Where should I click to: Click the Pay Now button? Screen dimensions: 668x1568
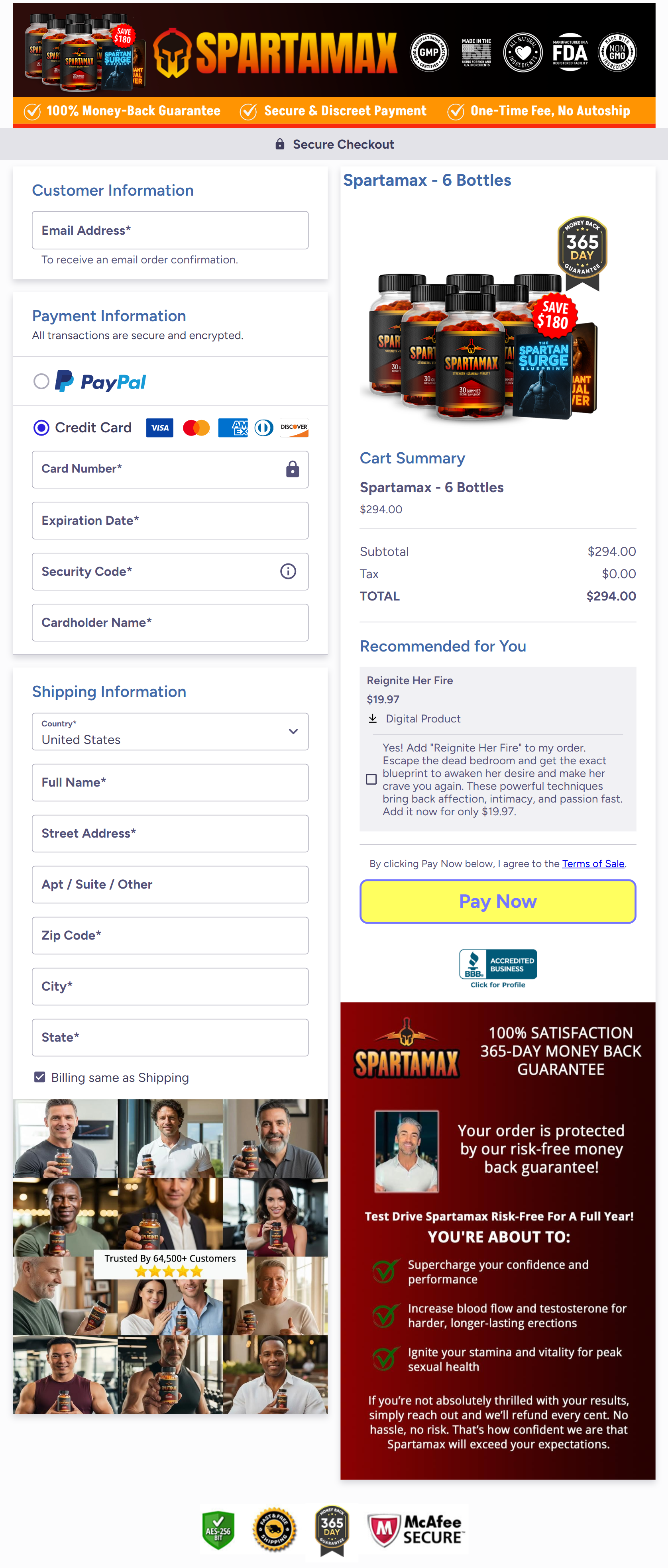click(x=497, y=901)
